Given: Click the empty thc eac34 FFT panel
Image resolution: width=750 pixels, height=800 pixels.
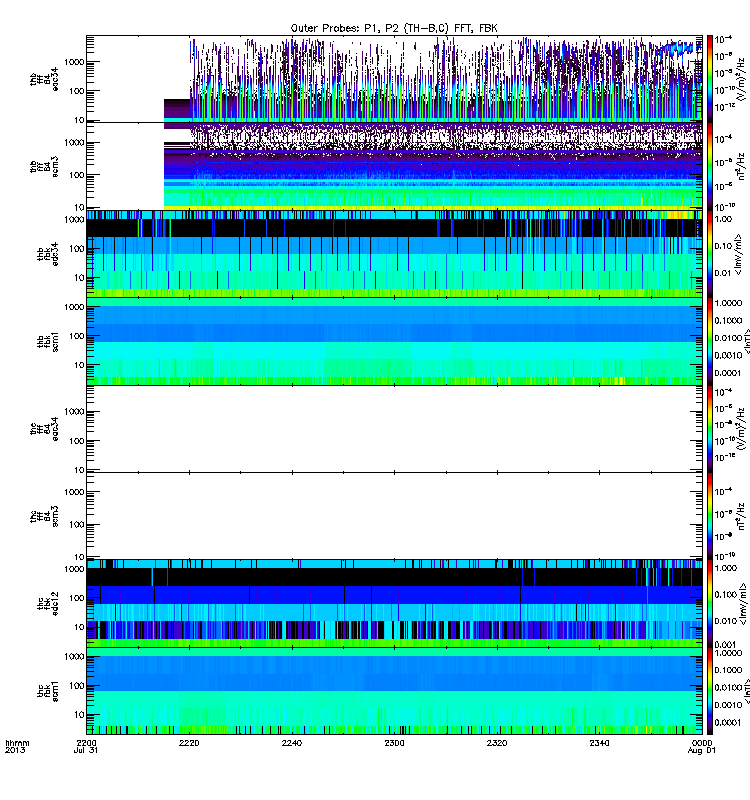Looking at the screenshot, I should click(394, 429).
